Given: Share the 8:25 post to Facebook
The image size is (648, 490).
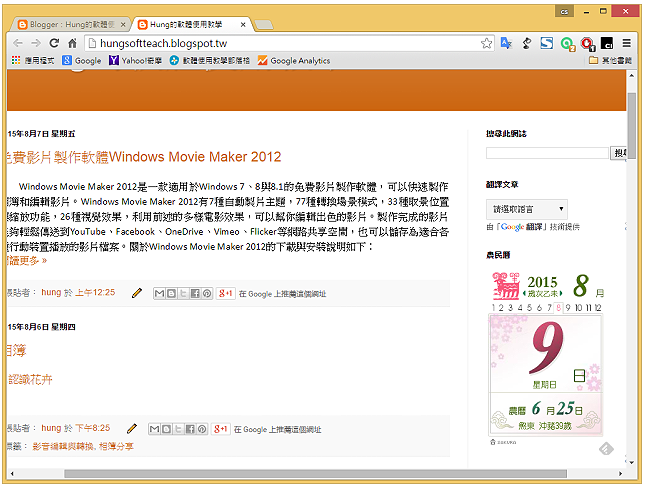Looking at the screenshot, I should tap(190, 429).
